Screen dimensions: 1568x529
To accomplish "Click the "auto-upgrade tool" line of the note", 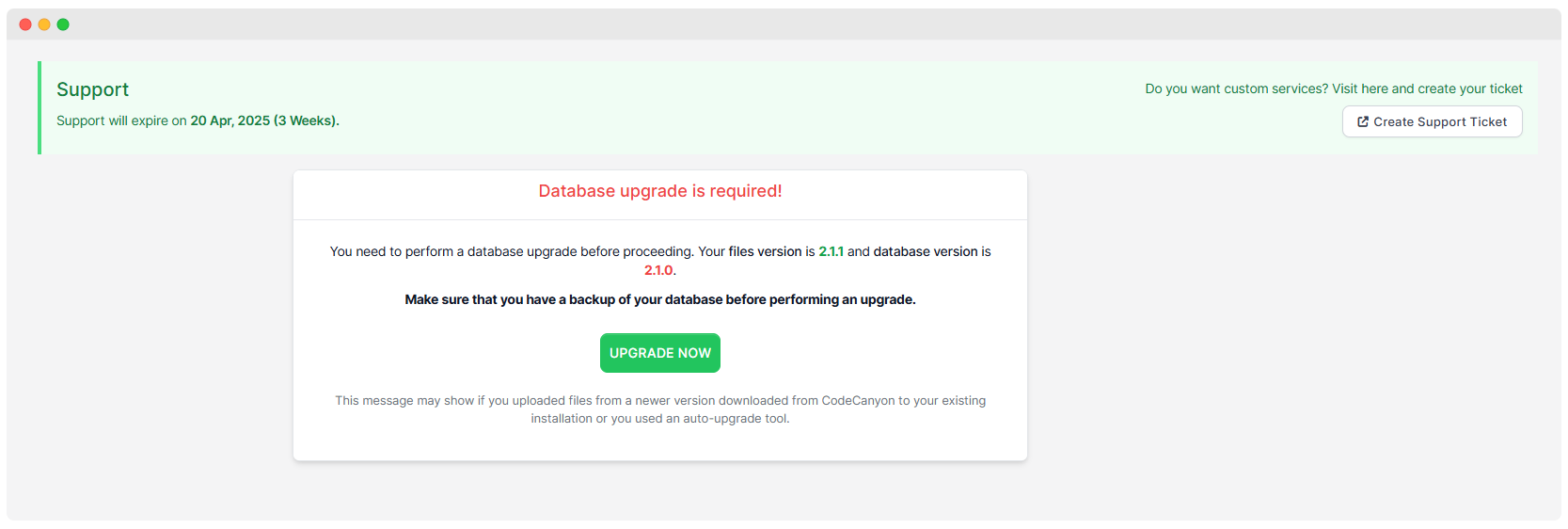I will point(659,419).
